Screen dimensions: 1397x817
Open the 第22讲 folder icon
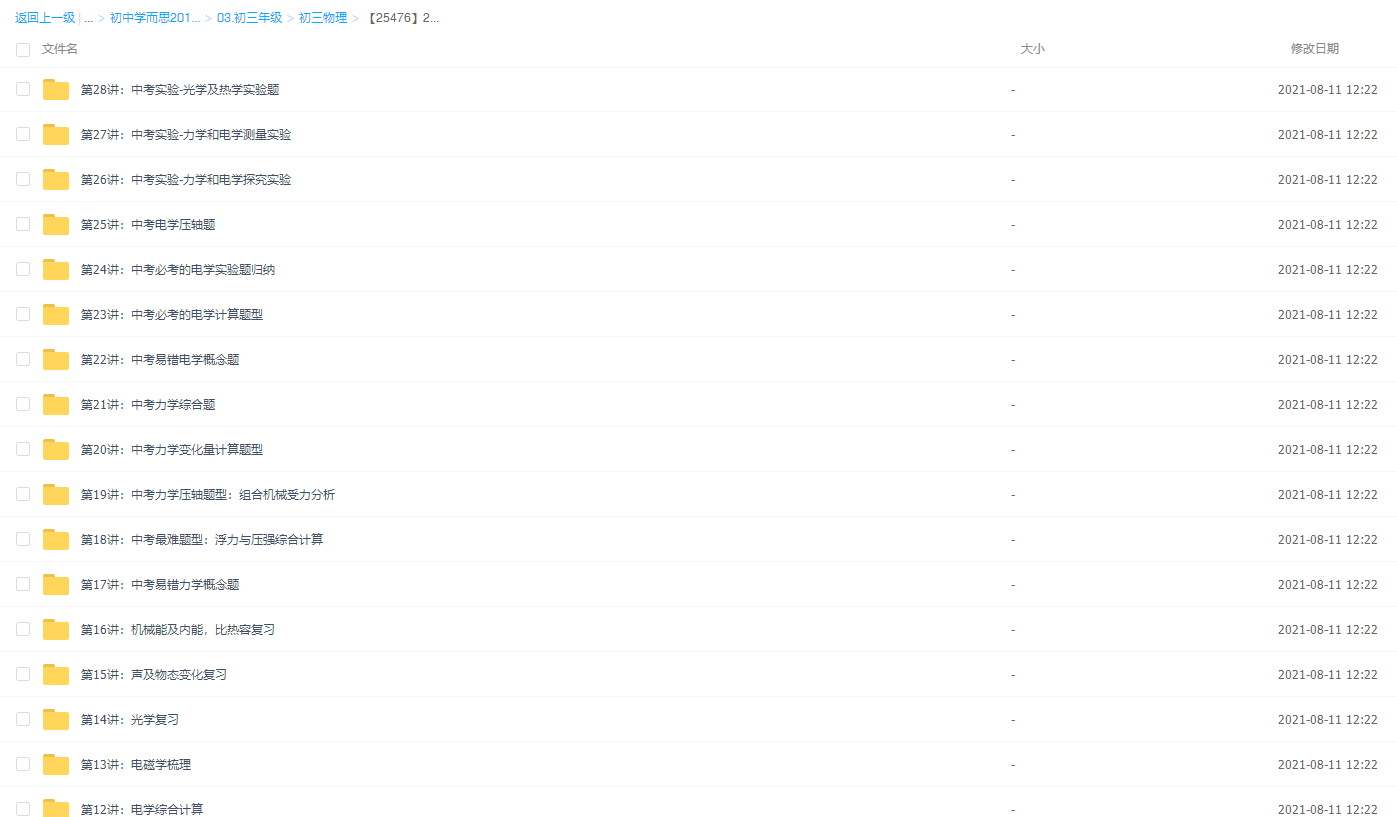pos(56,360)
